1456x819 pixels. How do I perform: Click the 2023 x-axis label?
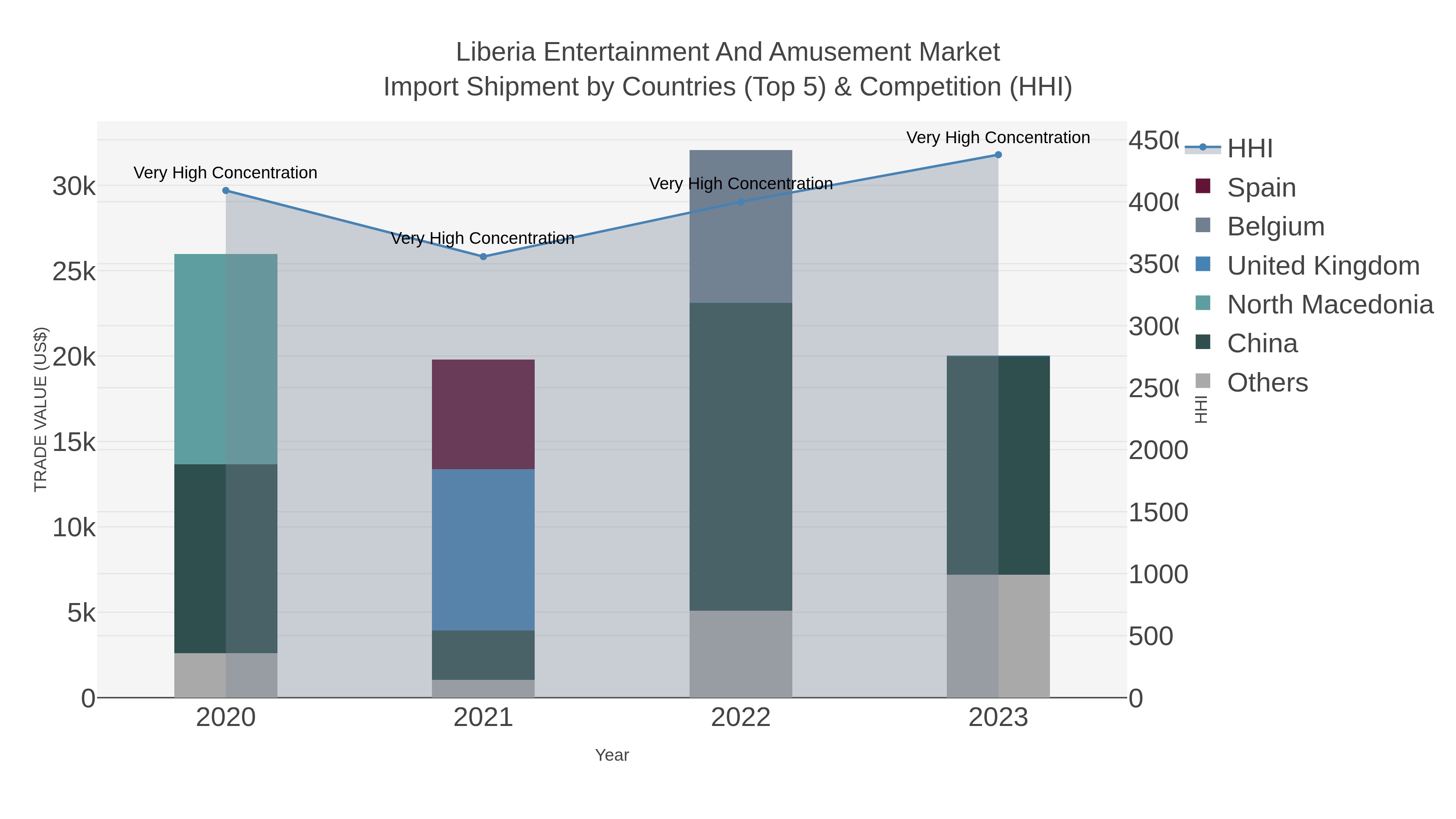[998, 718]
